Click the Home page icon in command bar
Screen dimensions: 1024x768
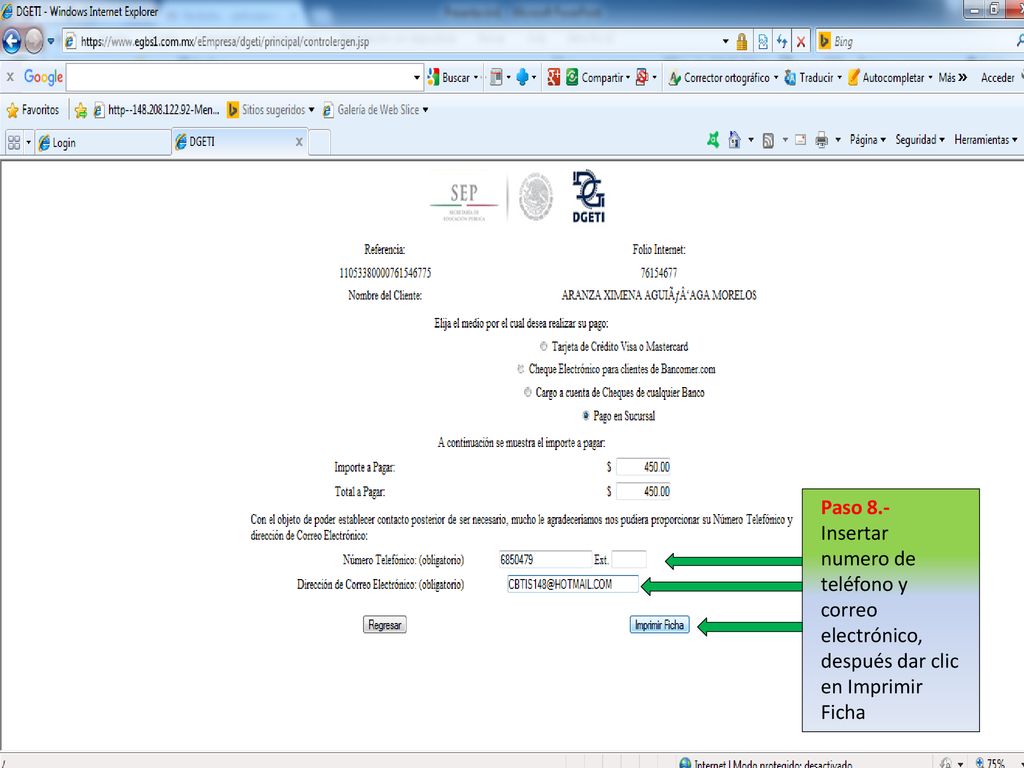point(734,140)
